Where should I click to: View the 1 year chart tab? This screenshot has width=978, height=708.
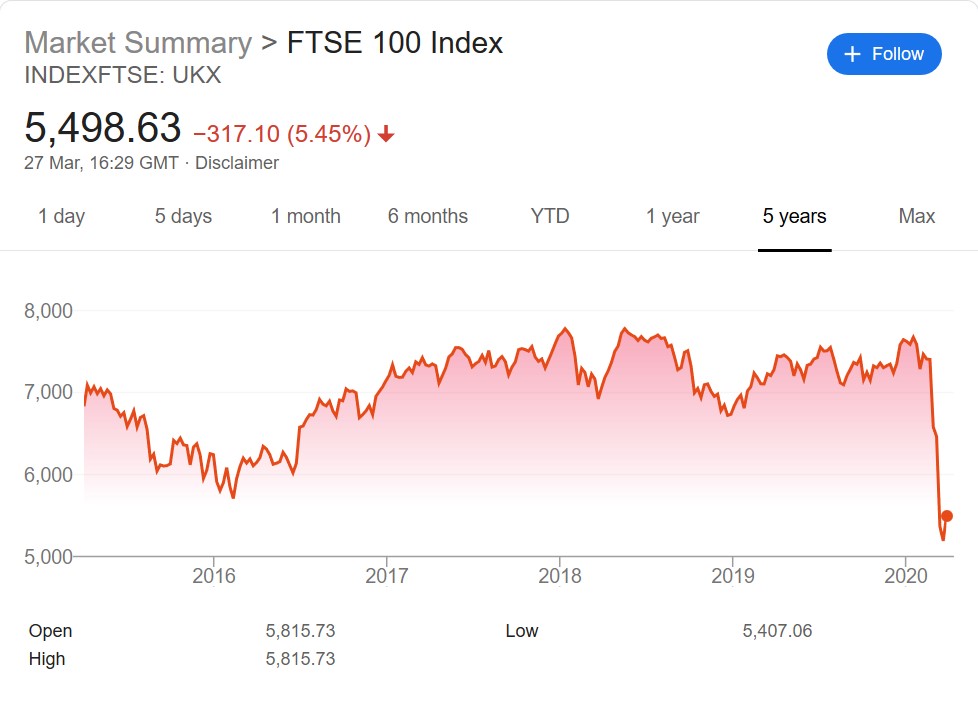tap(672, 216)
